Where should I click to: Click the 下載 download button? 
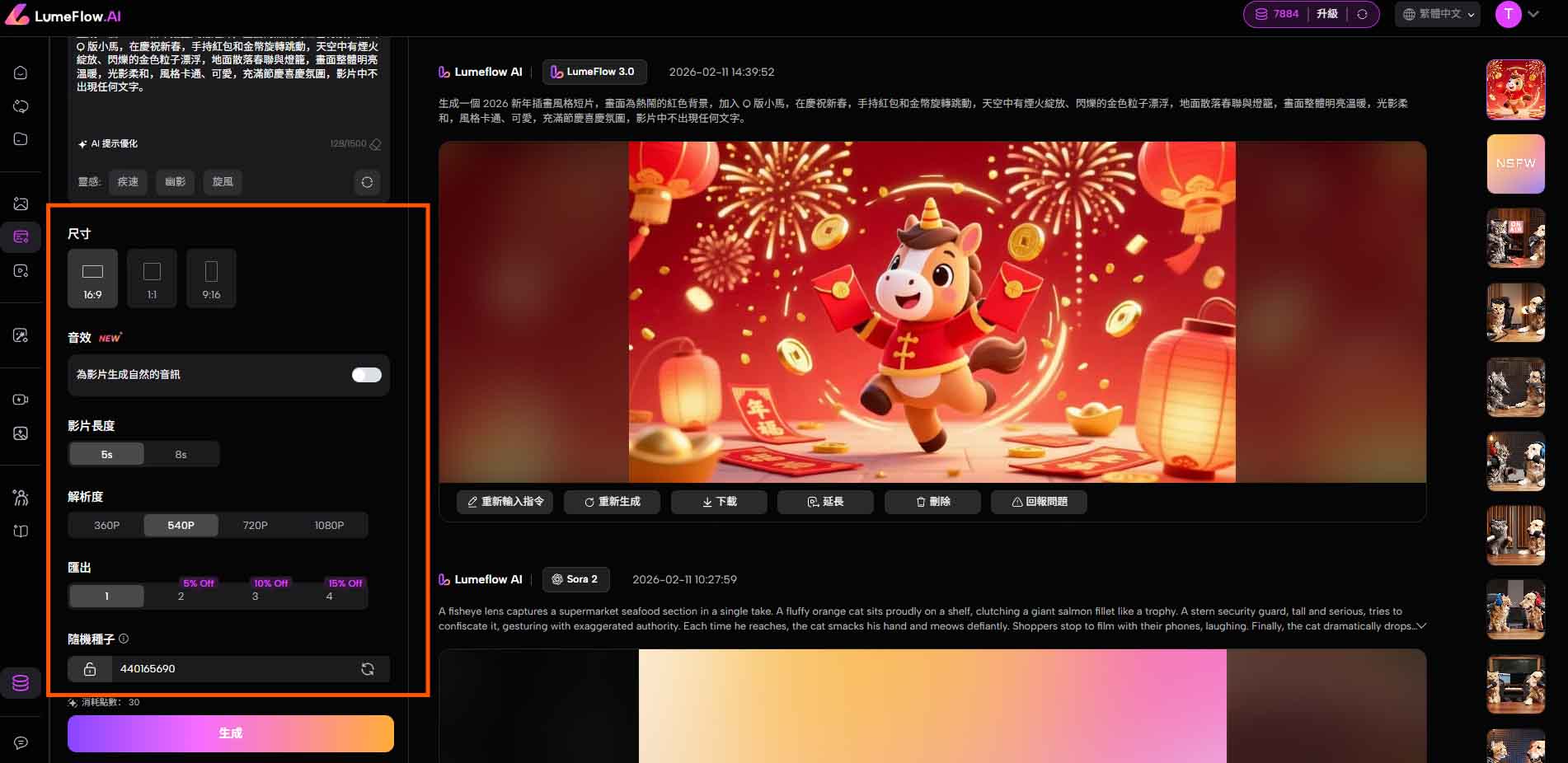(719, 502)
